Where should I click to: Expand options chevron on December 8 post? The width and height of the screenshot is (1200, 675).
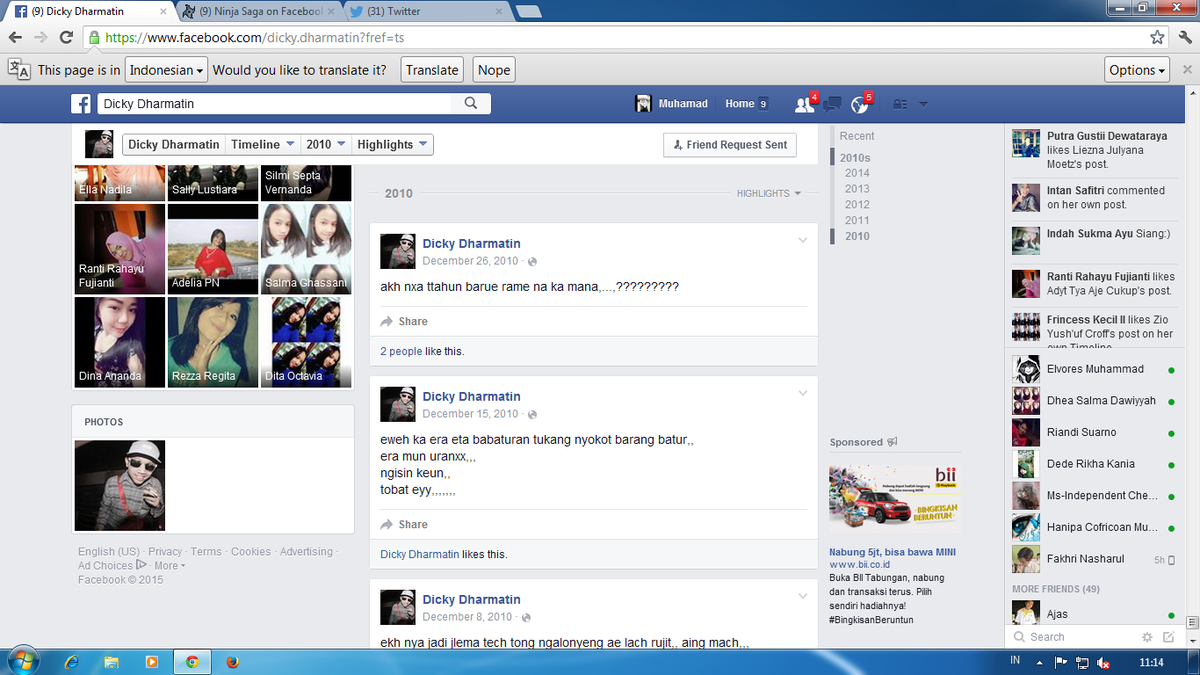(x=802, y=596)
